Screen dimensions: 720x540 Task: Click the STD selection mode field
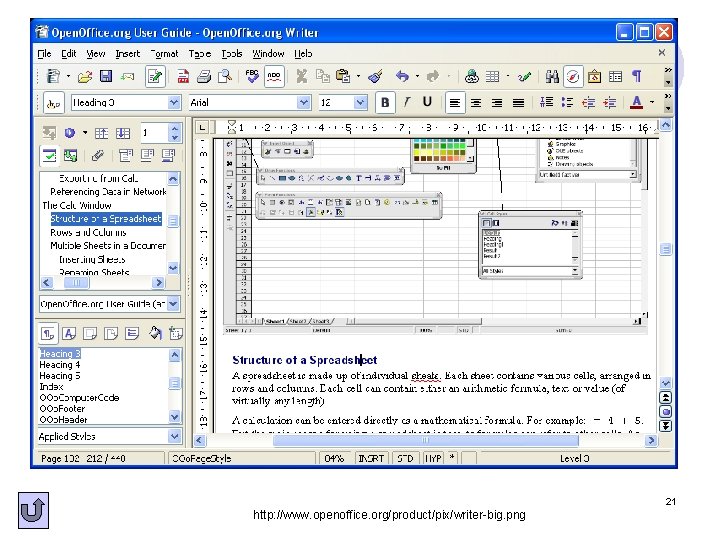405,458
